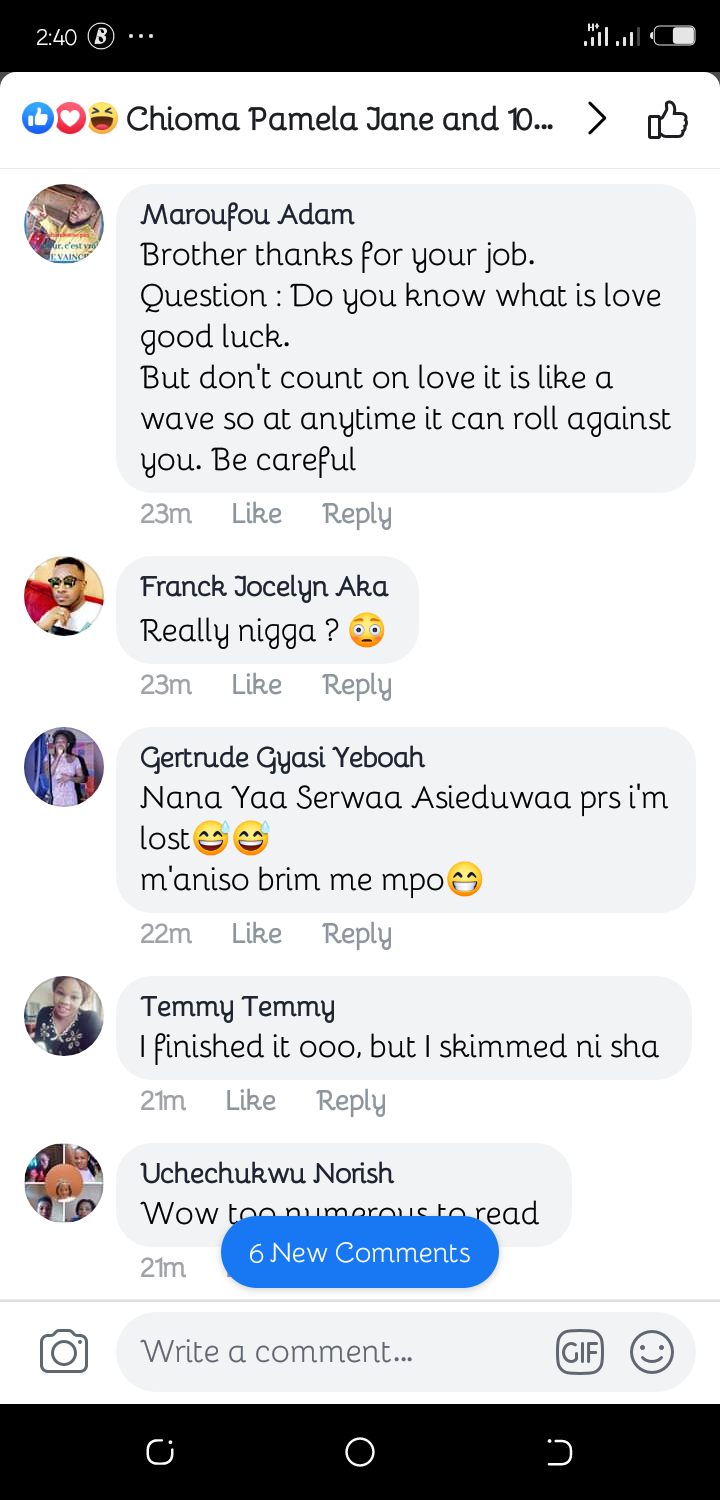Tap the Android recent apps icon
Image resolution: width=720 pixels, height=1500 pixels.
[160, 1452]
